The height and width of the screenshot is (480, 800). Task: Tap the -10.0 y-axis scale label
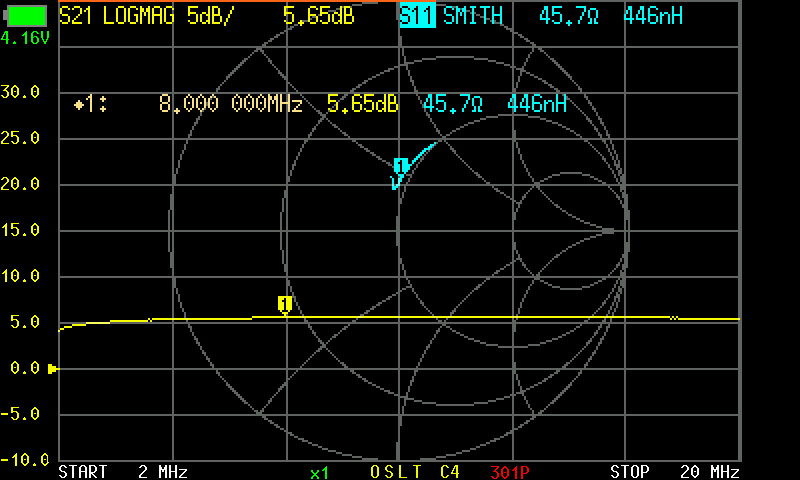pyautogui.click(x=25, y=460)
